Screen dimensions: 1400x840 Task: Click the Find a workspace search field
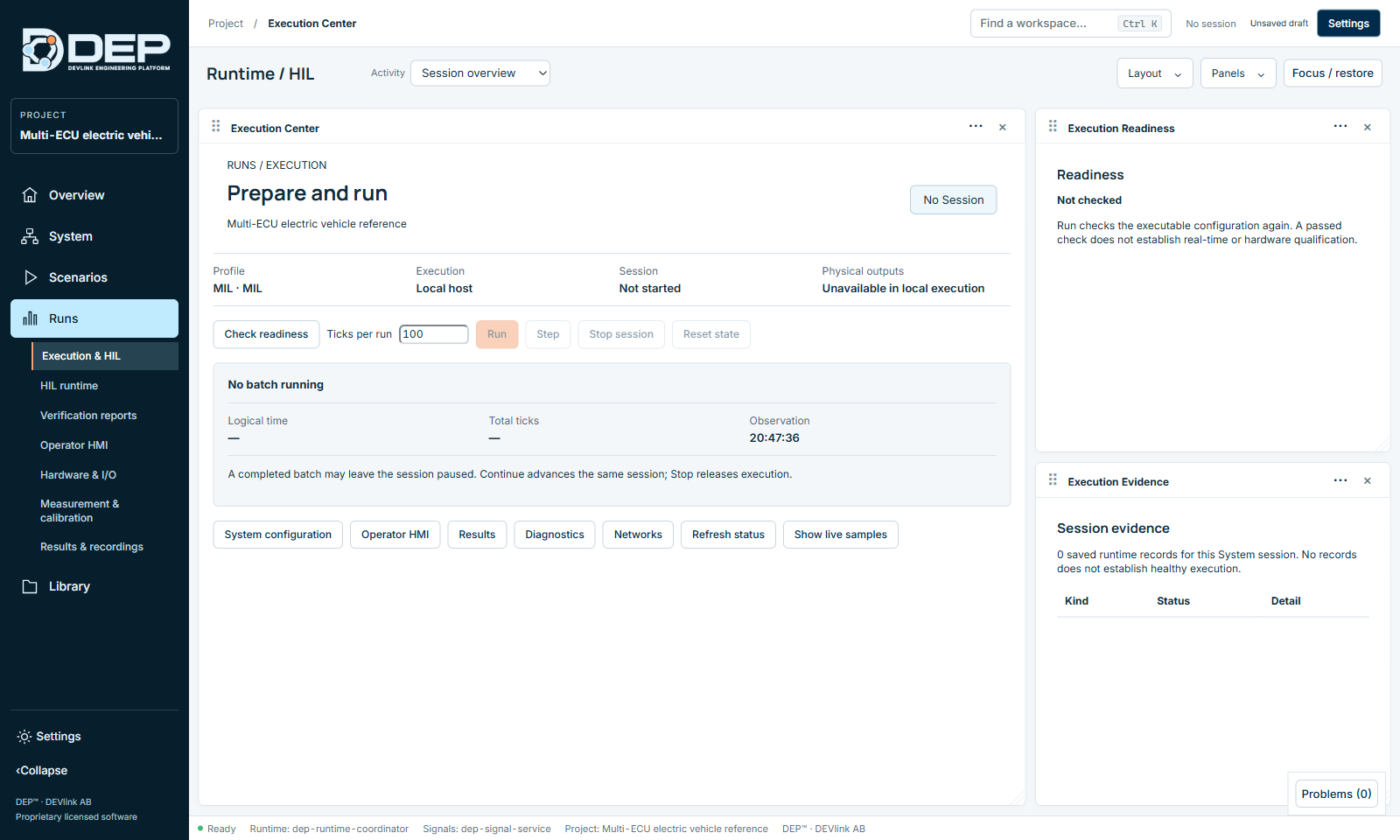coord(1070,24)
